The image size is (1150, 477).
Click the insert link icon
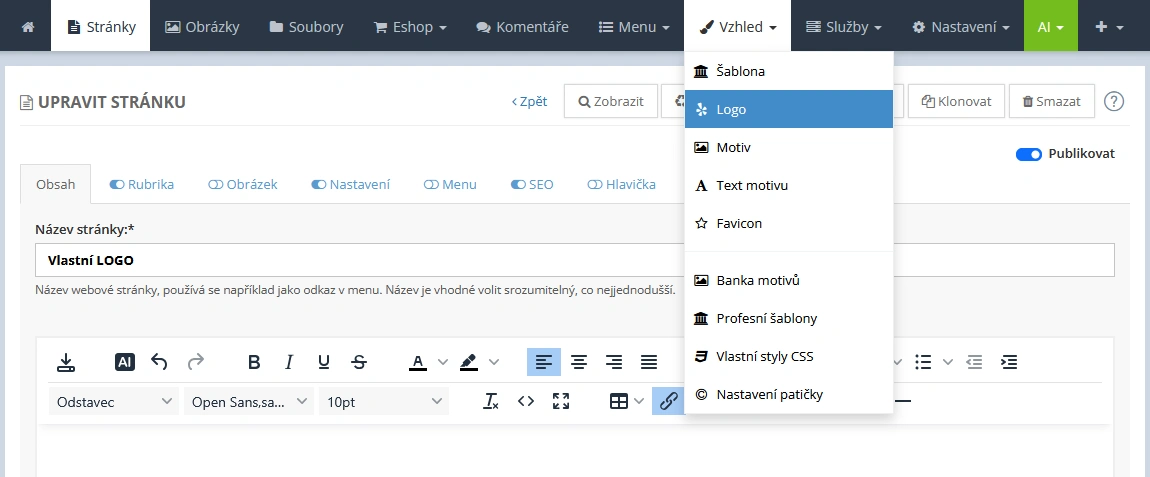tap(669, 401)
